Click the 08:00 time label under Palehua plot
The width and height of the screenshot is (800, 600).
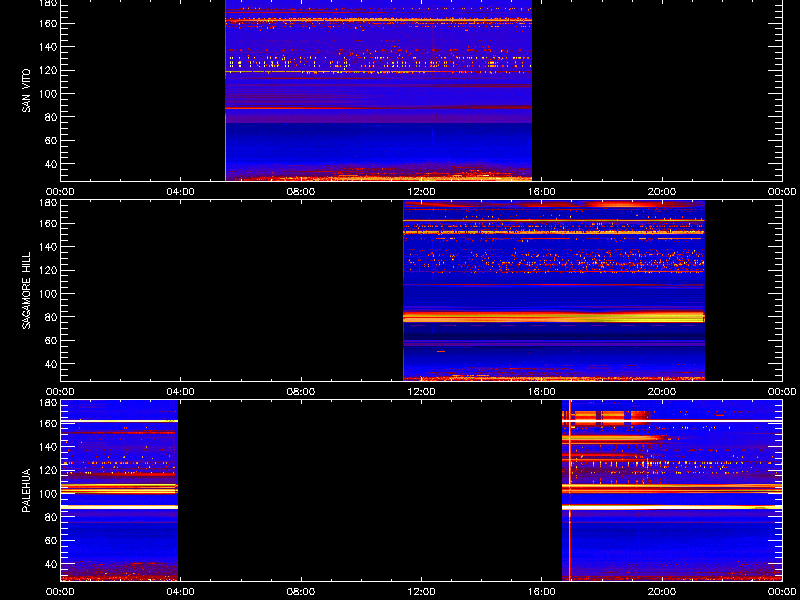coord(301,592)
